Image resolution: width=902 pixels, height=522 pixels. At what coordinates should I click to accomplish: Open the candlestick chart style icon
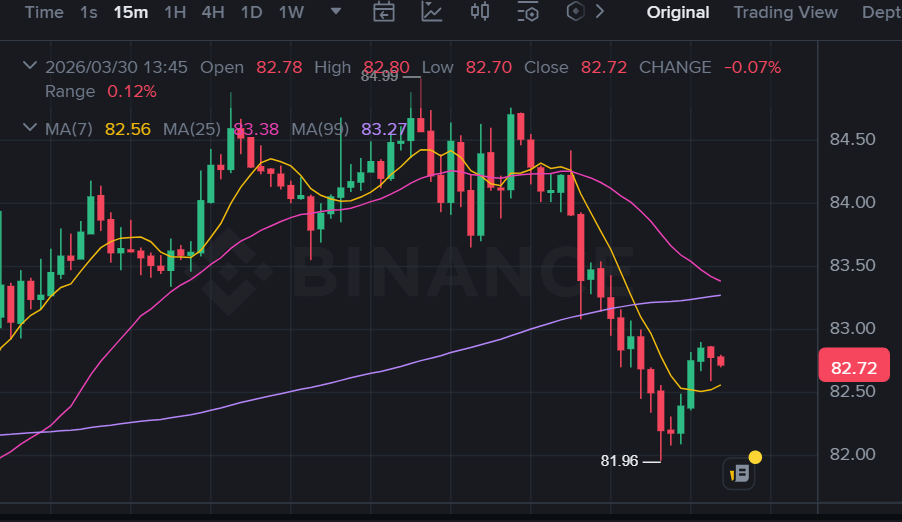tap(480, 12)
